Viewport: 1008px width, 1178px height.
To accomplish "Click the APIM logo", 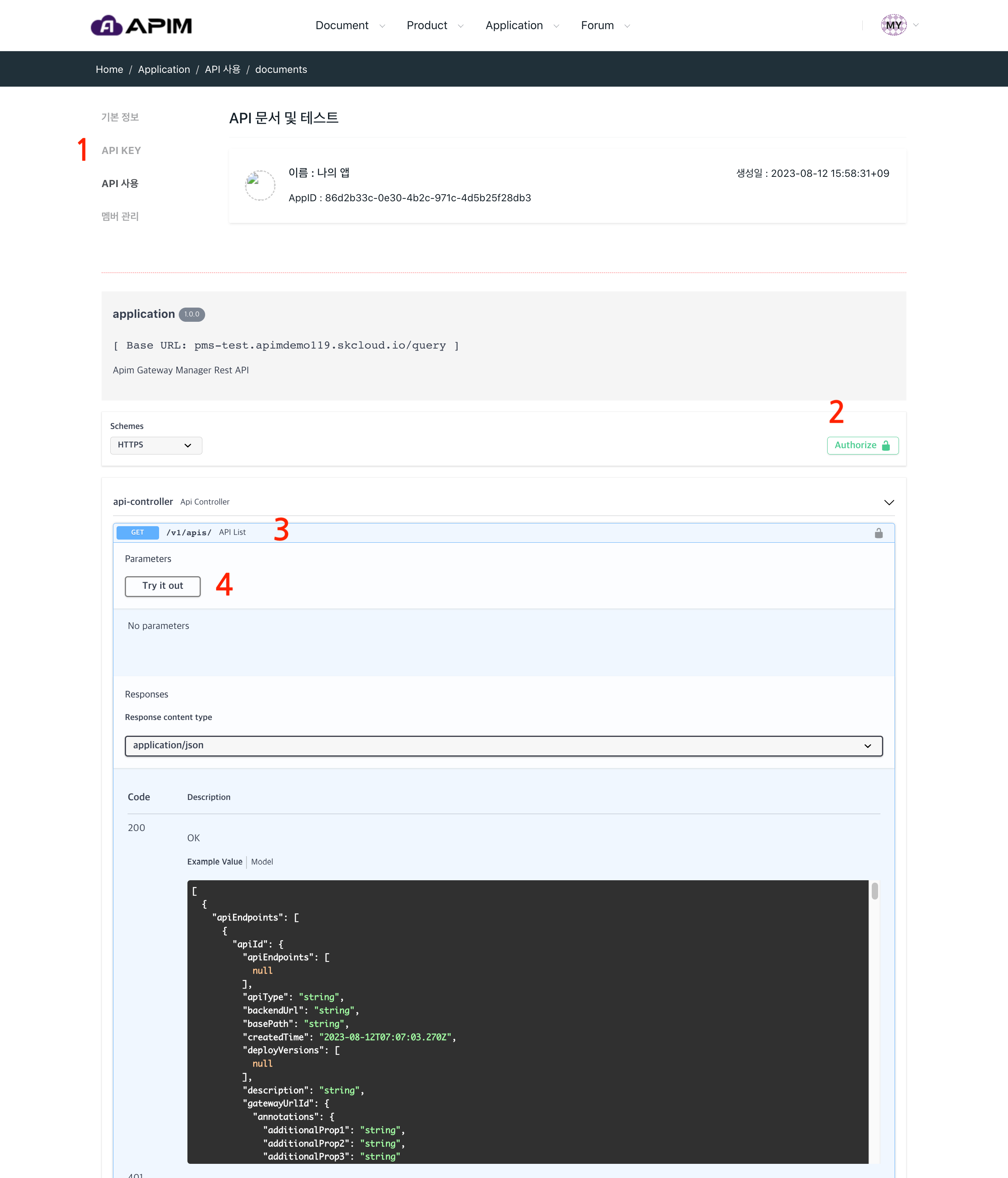I will [x=141, y=26].
